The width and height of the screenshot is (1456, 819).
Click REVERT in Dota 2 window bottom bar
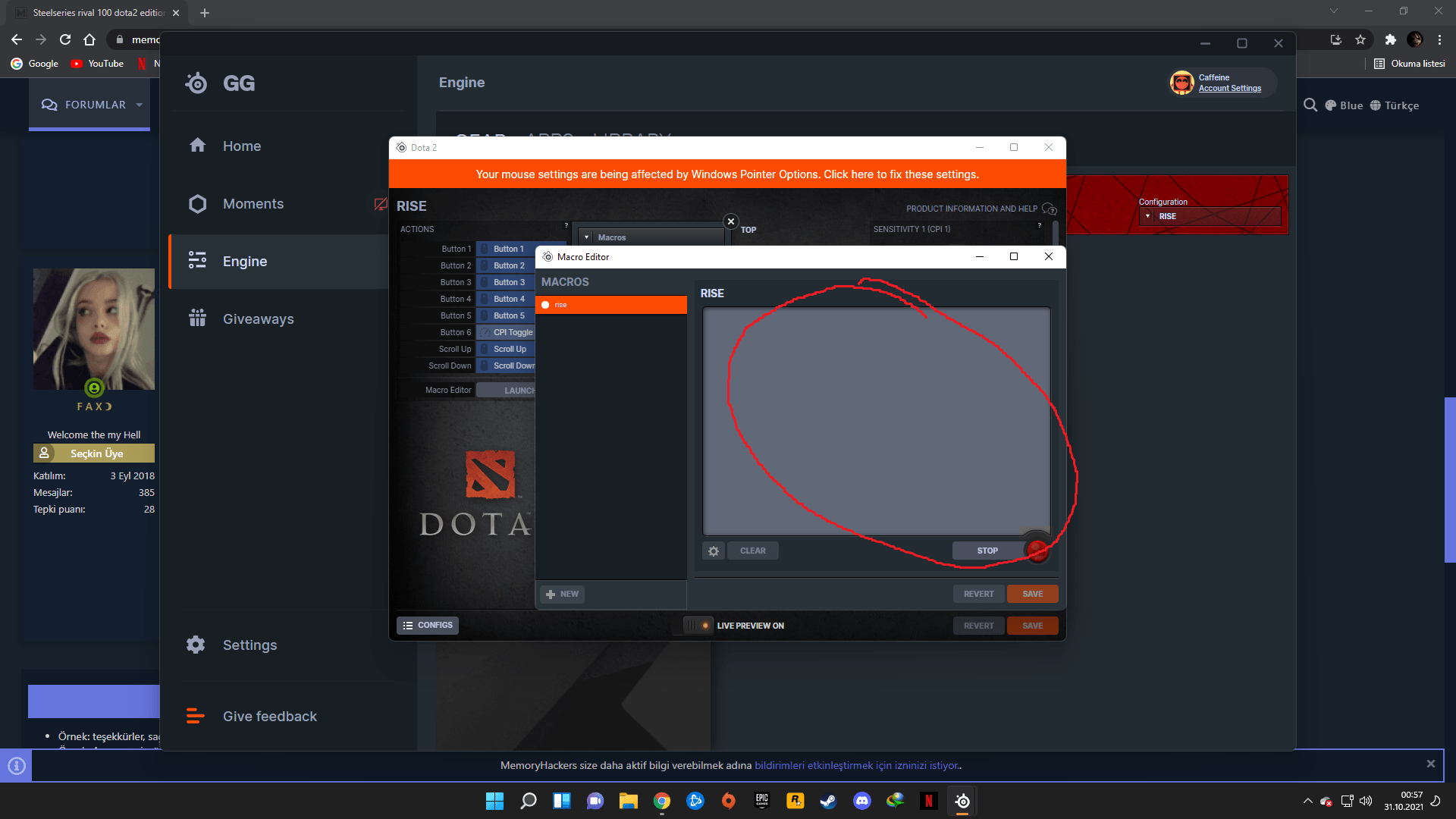[x=978, y=626]
